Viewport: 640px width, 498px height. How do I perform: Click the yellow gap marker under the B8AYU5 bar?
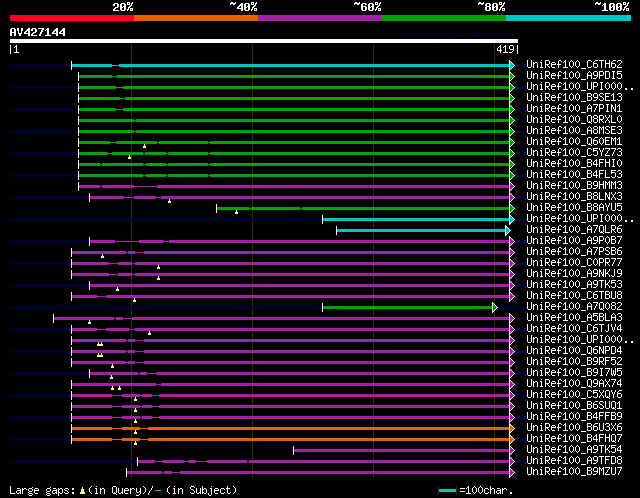coord(236,212)
